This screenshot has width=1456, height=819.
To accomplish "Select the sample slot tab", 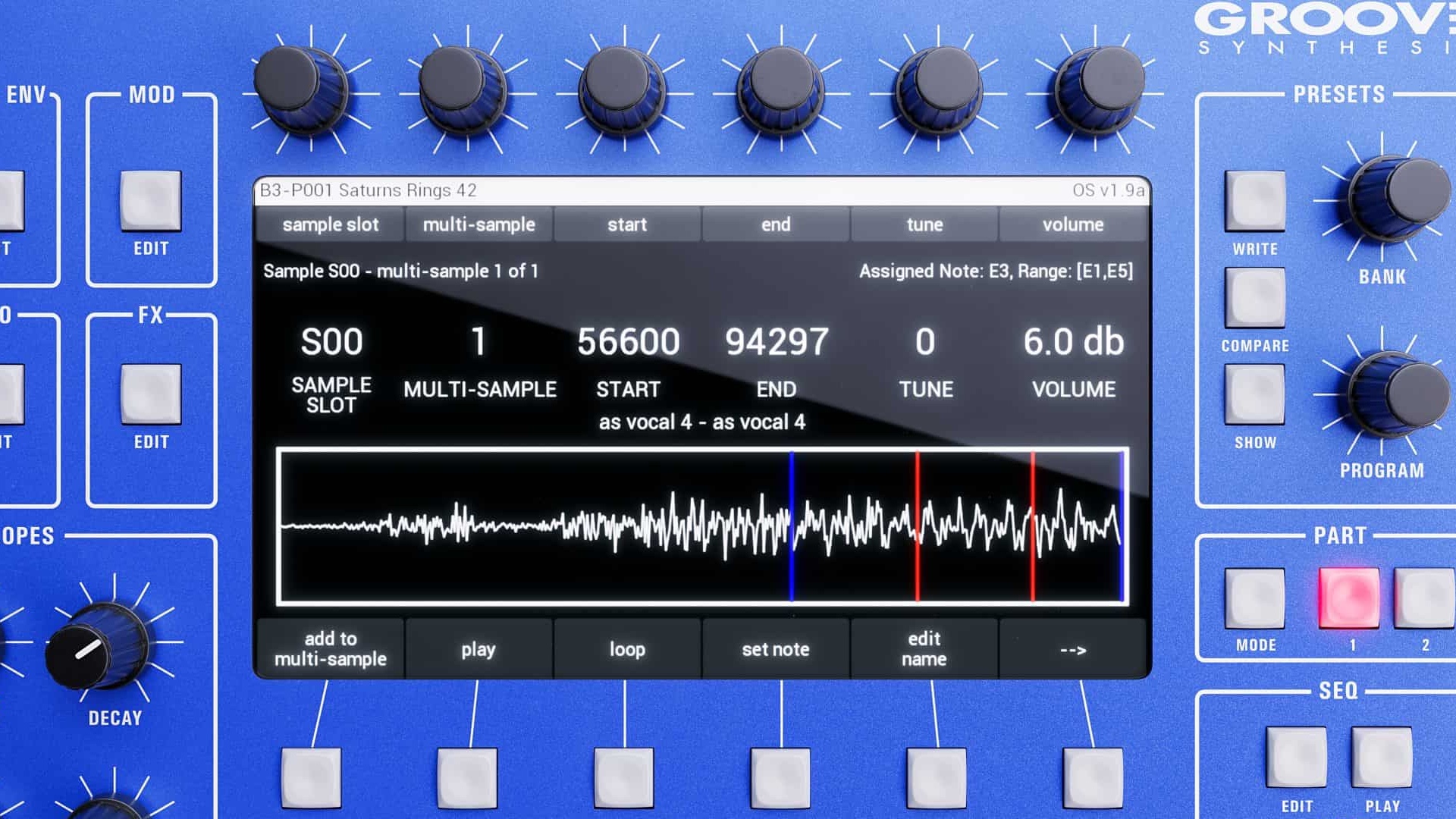I will pos(330,224).
